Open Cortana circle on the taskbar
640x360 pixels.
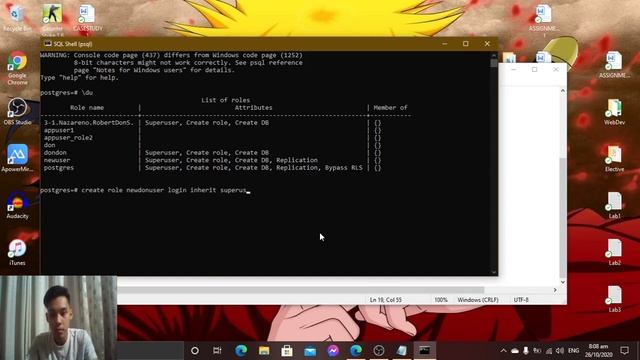(x=195, y=351)
